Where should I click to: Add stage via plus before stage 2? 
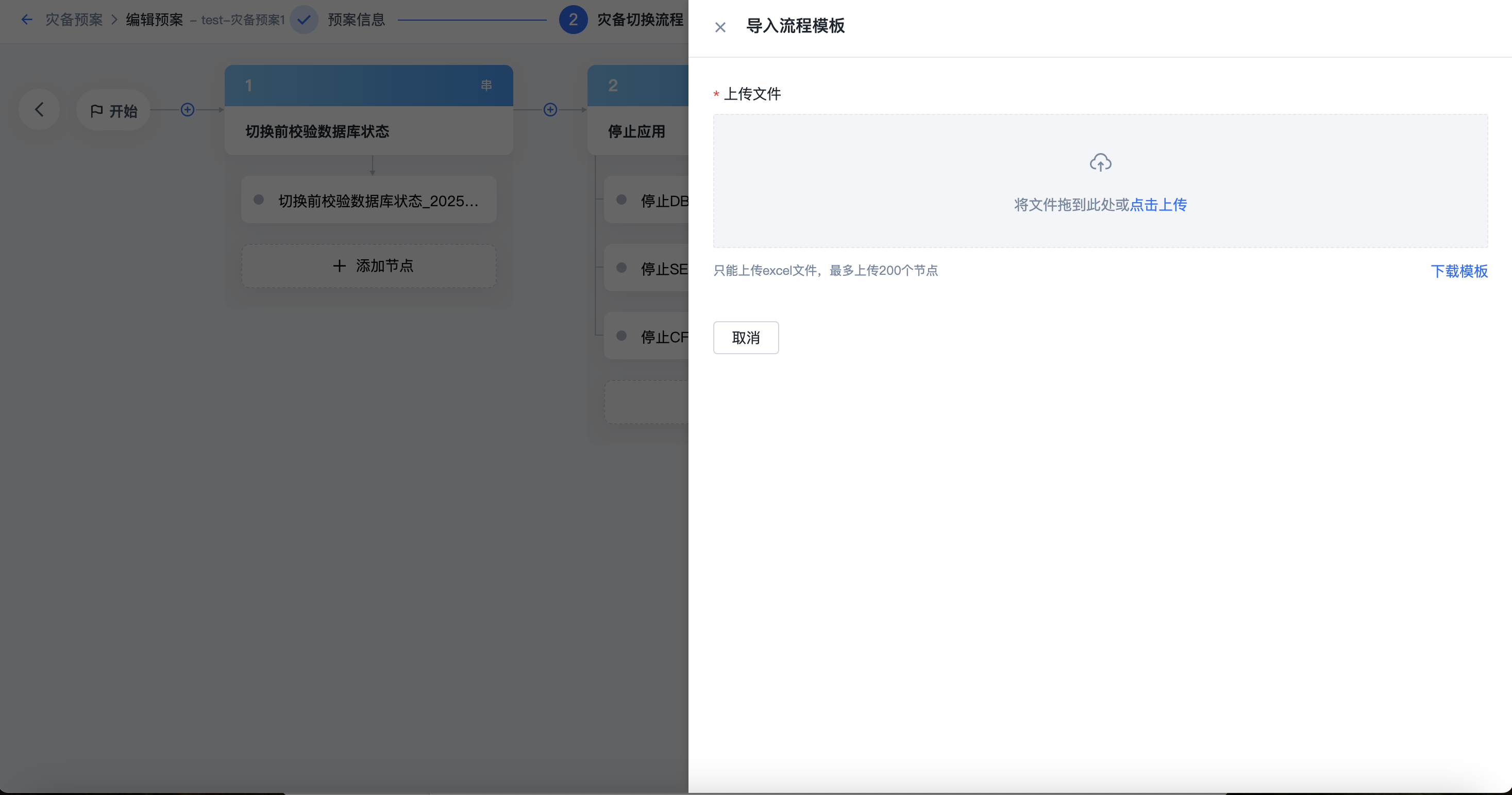coord(550,110)
